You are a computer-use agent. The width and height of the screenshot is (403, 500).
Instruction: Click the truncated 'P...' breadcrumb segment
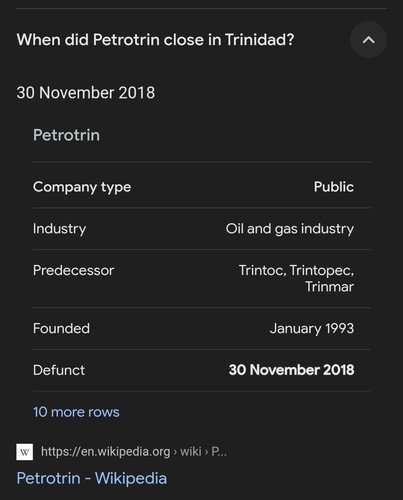(x=219, y=451)
